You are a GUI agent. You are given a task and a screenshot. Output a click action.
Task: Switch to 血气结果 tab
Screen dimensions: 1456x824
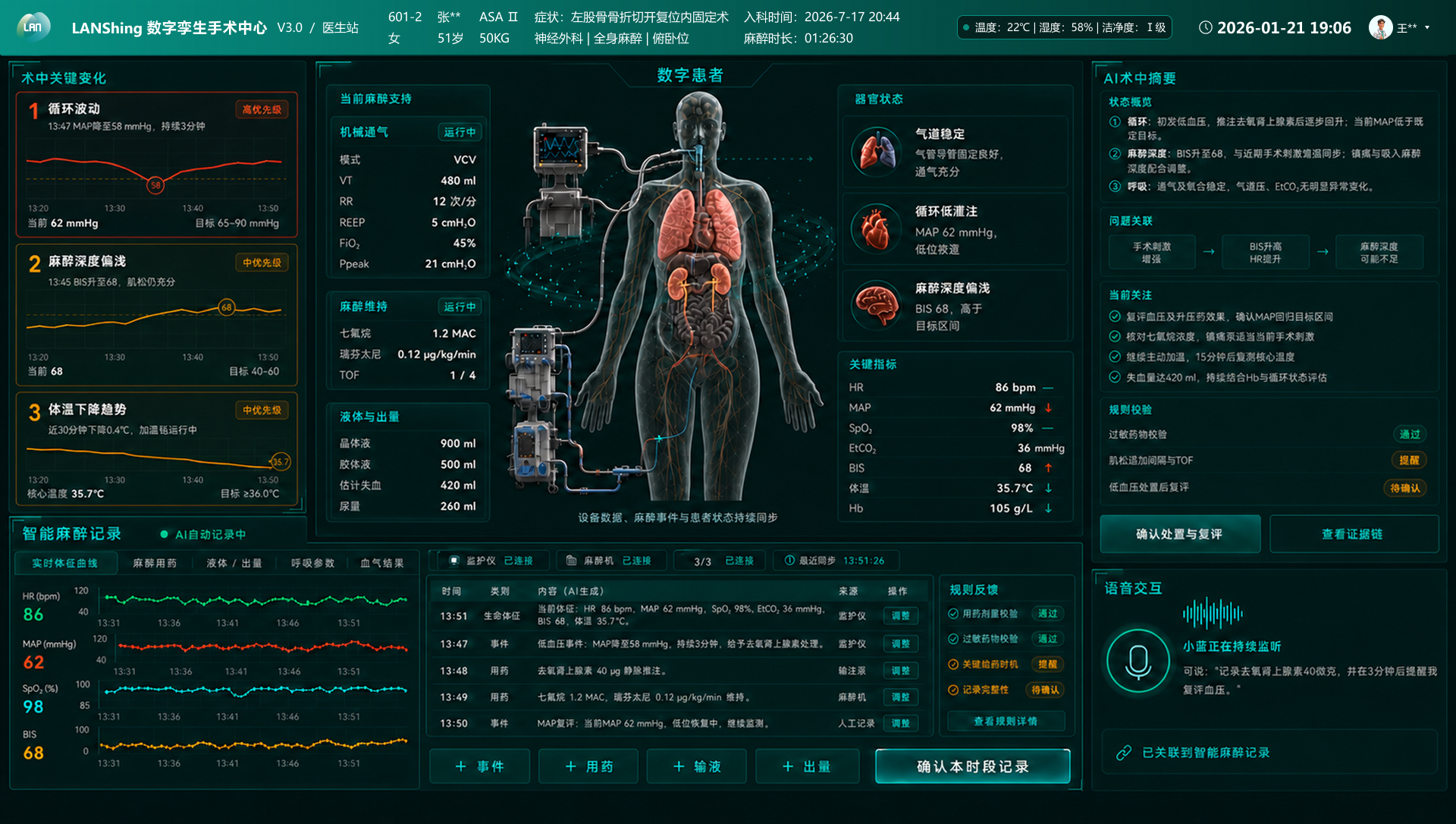pos(381,563)
